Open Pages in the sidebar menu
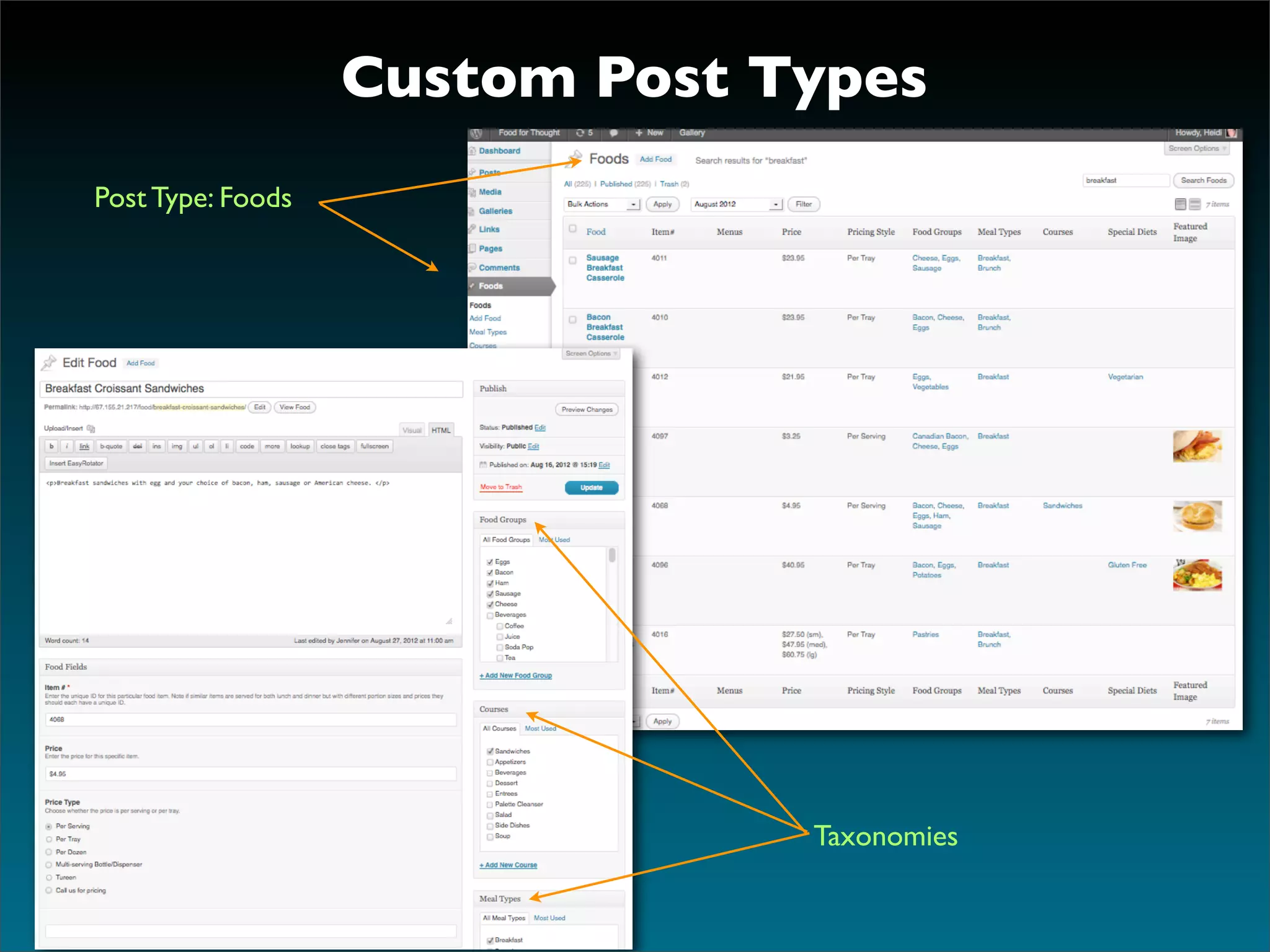Image resolution: width=1270 pixels, height=952 pixels. [491, 249]
